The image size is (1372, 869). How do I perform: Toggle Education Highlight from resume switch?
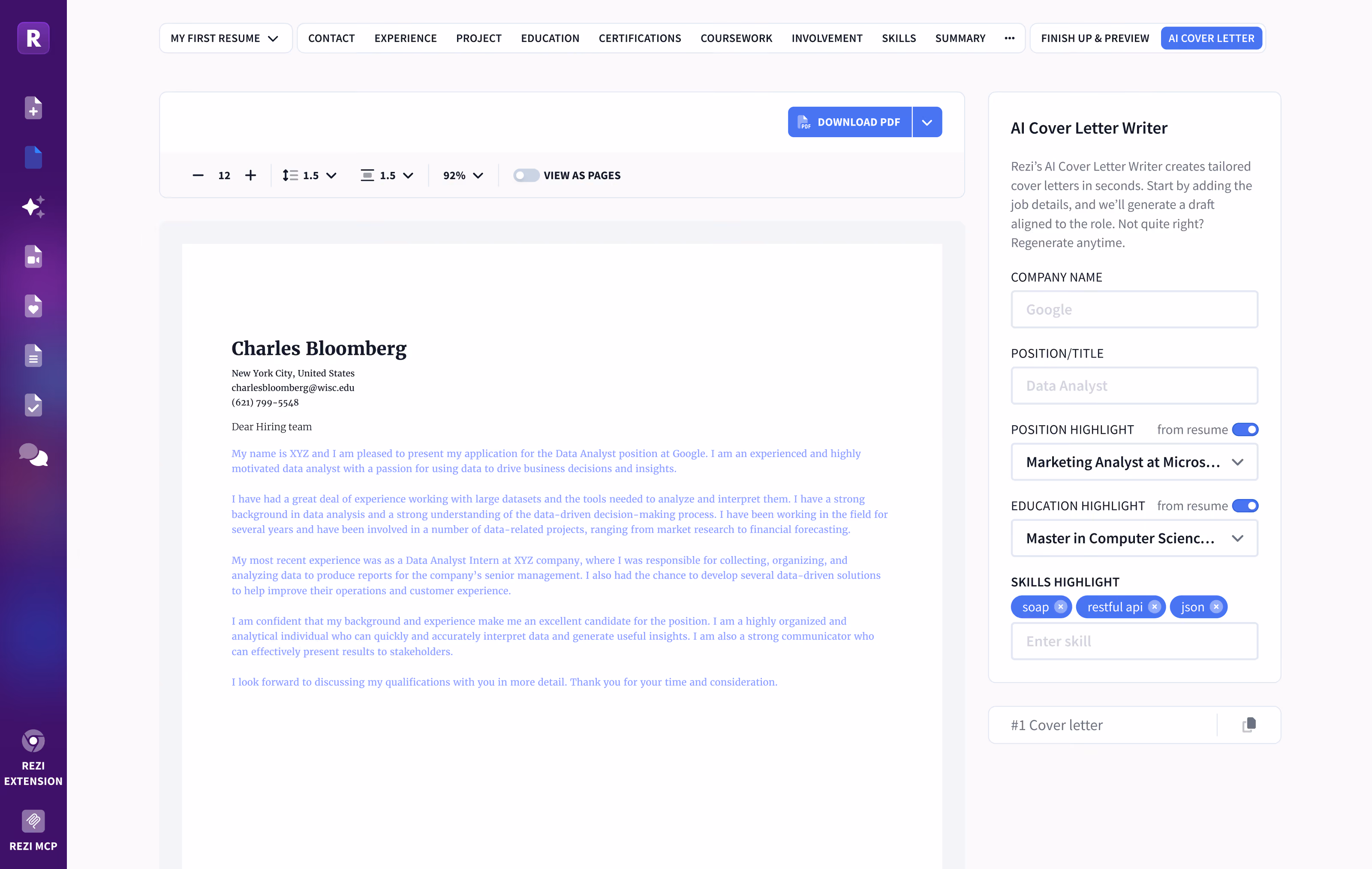1245,506
